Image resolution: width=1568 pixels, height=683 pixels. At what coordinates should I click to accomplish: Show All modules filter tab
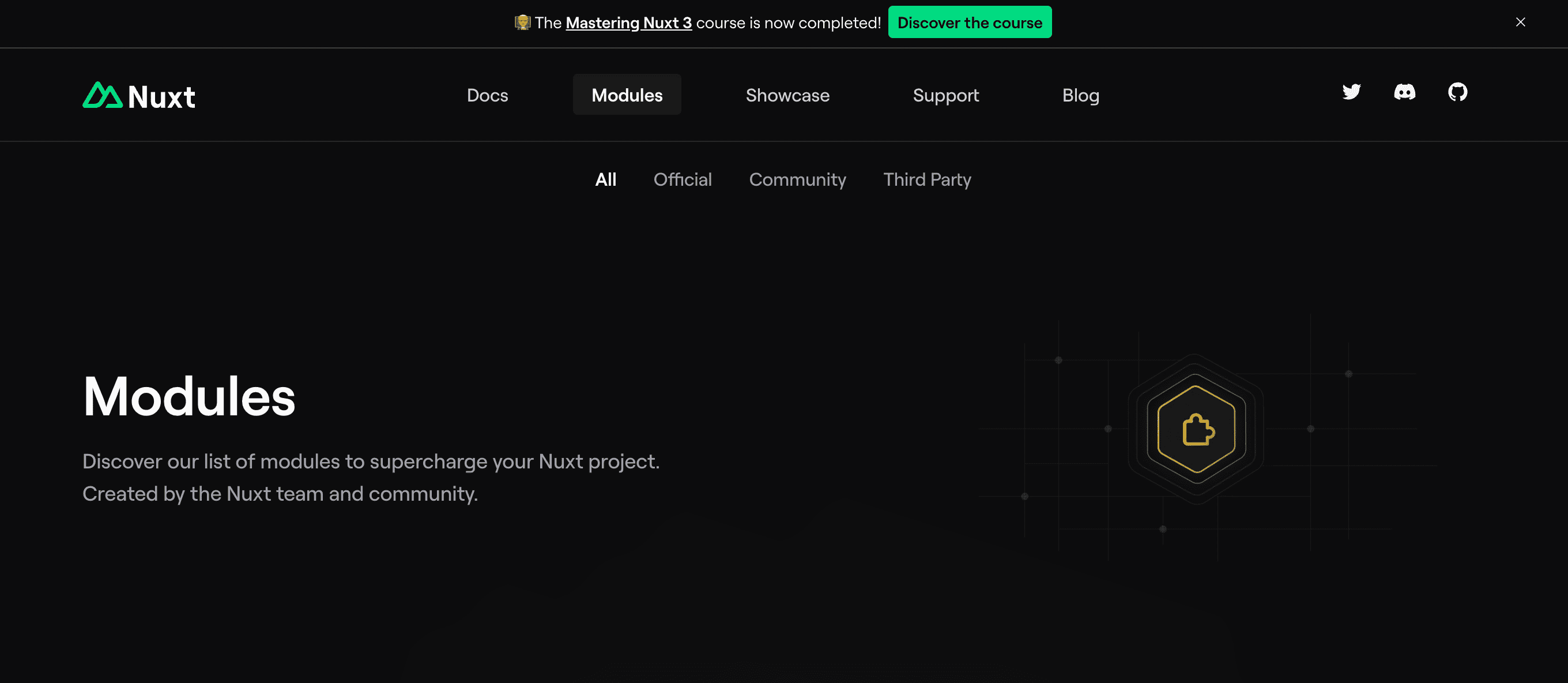point(606,179)
